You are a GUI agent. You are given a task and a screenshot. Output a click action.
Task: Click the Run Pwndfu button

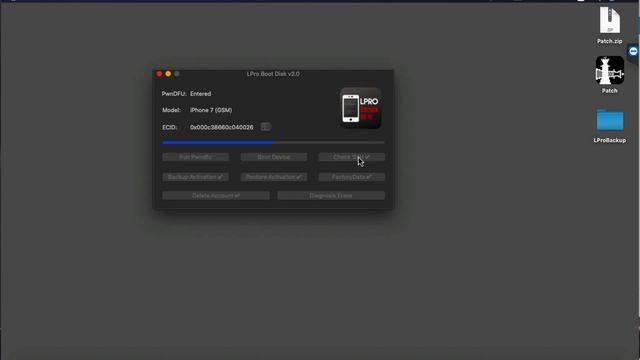point(196,157)
